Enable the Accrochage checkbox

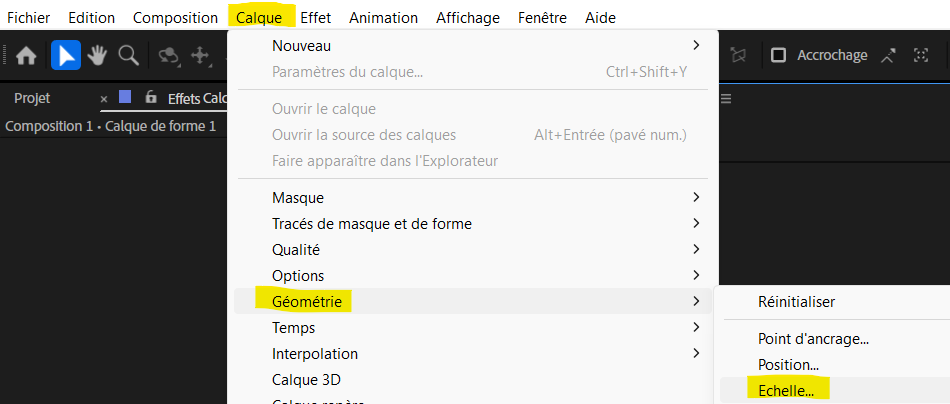tap(779, 56)
